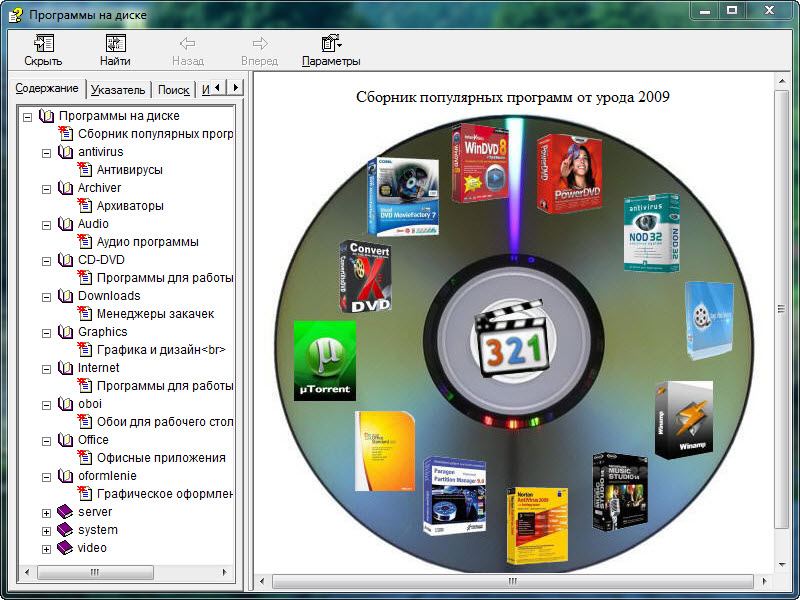Click the Скрыть (Hide) toolbar icon
Image resolution: width=800 pixels, height=600 pixels.
(43, 43)
